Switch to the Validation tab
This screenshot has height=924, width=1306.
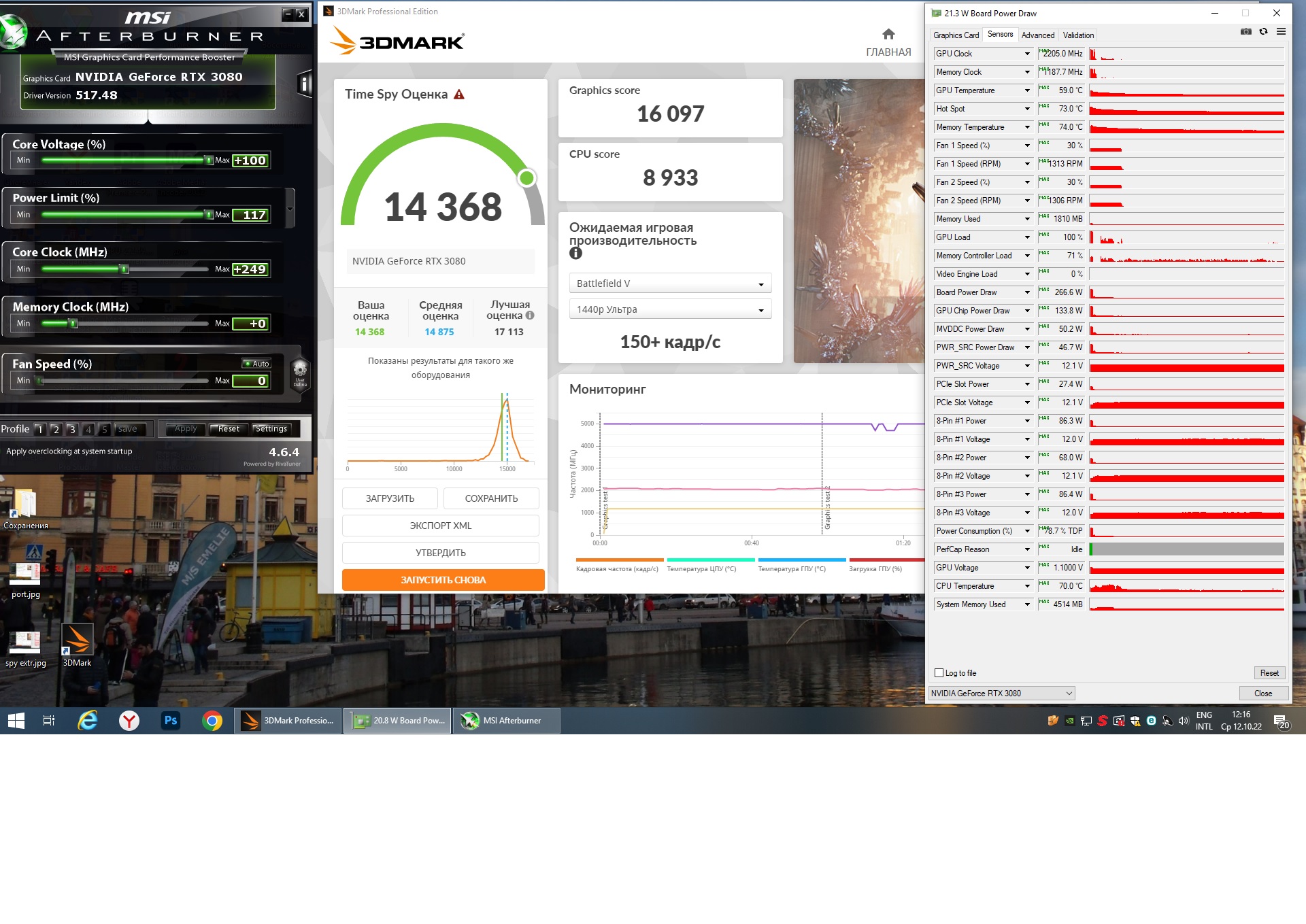click(1078, 35)
